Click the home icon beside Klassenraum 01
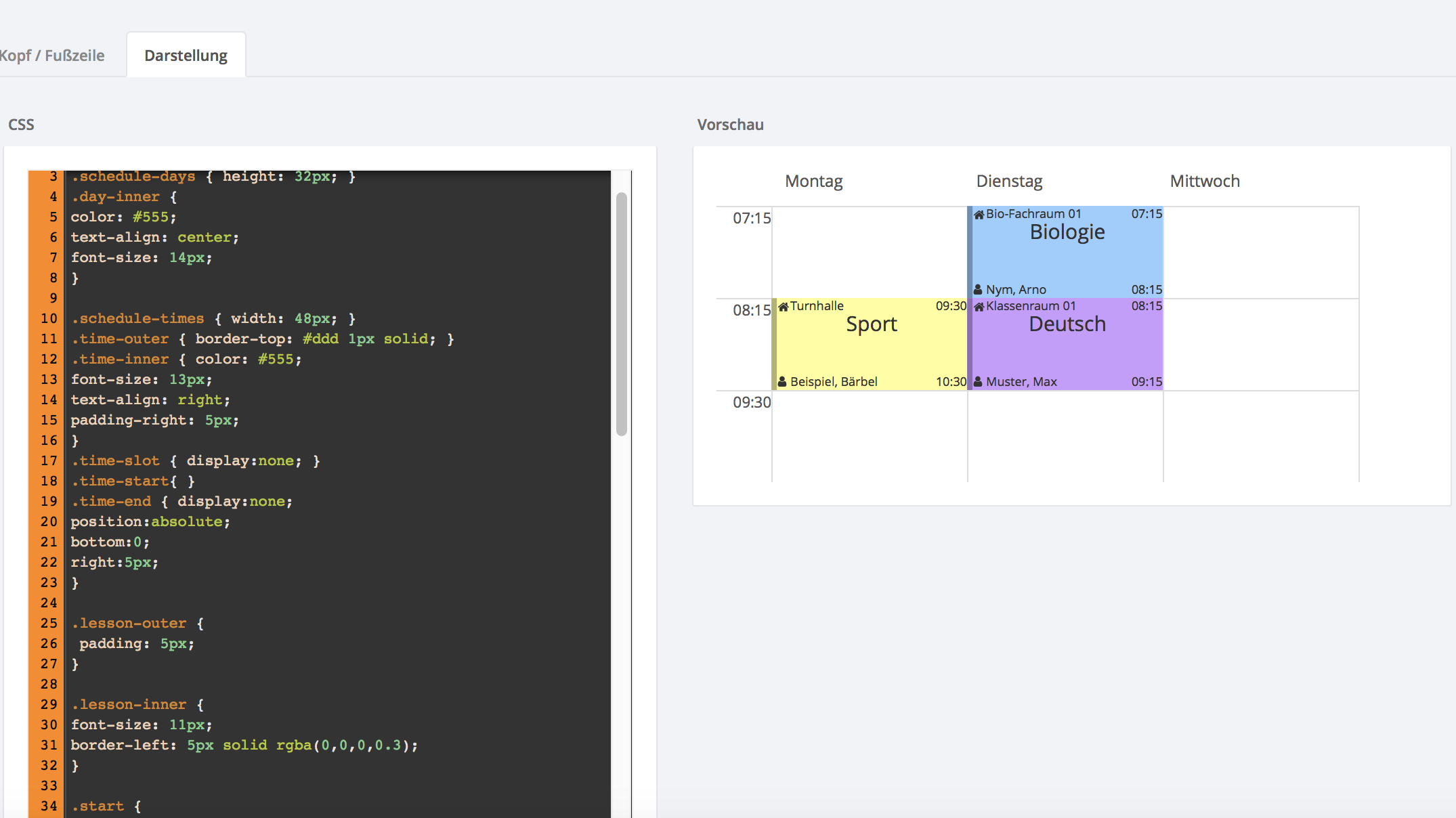This screenshot has width=1456, height=818. click(979, 307)
